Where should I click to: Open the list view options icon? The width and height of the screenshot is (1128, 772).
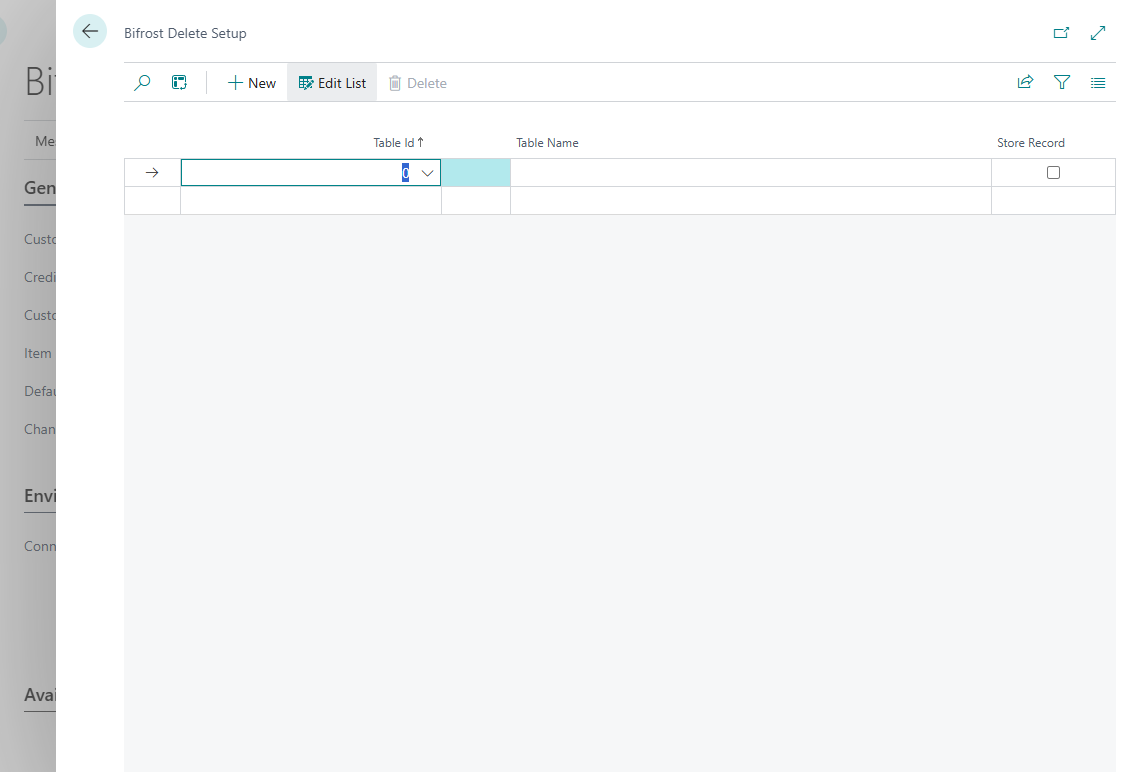pyautogui.click(x=1098, y=83)
